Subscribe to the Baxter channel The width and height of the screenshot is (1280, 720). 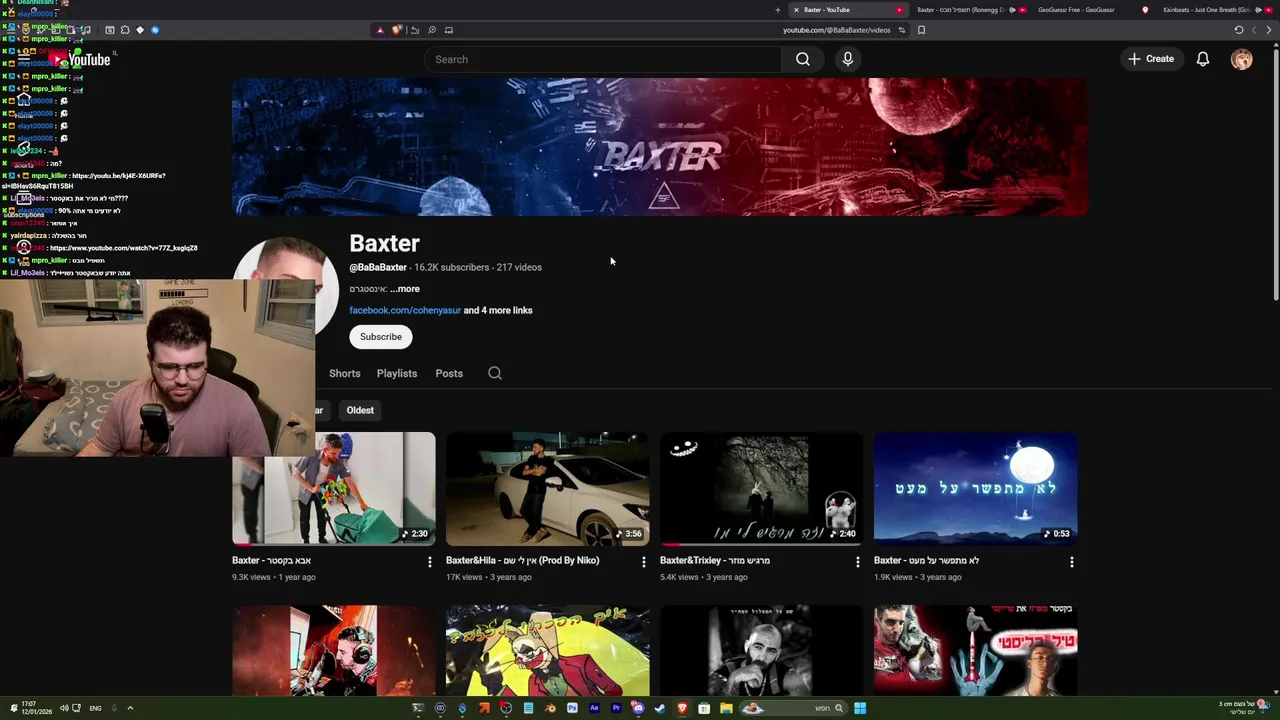(x=381, y=337)
